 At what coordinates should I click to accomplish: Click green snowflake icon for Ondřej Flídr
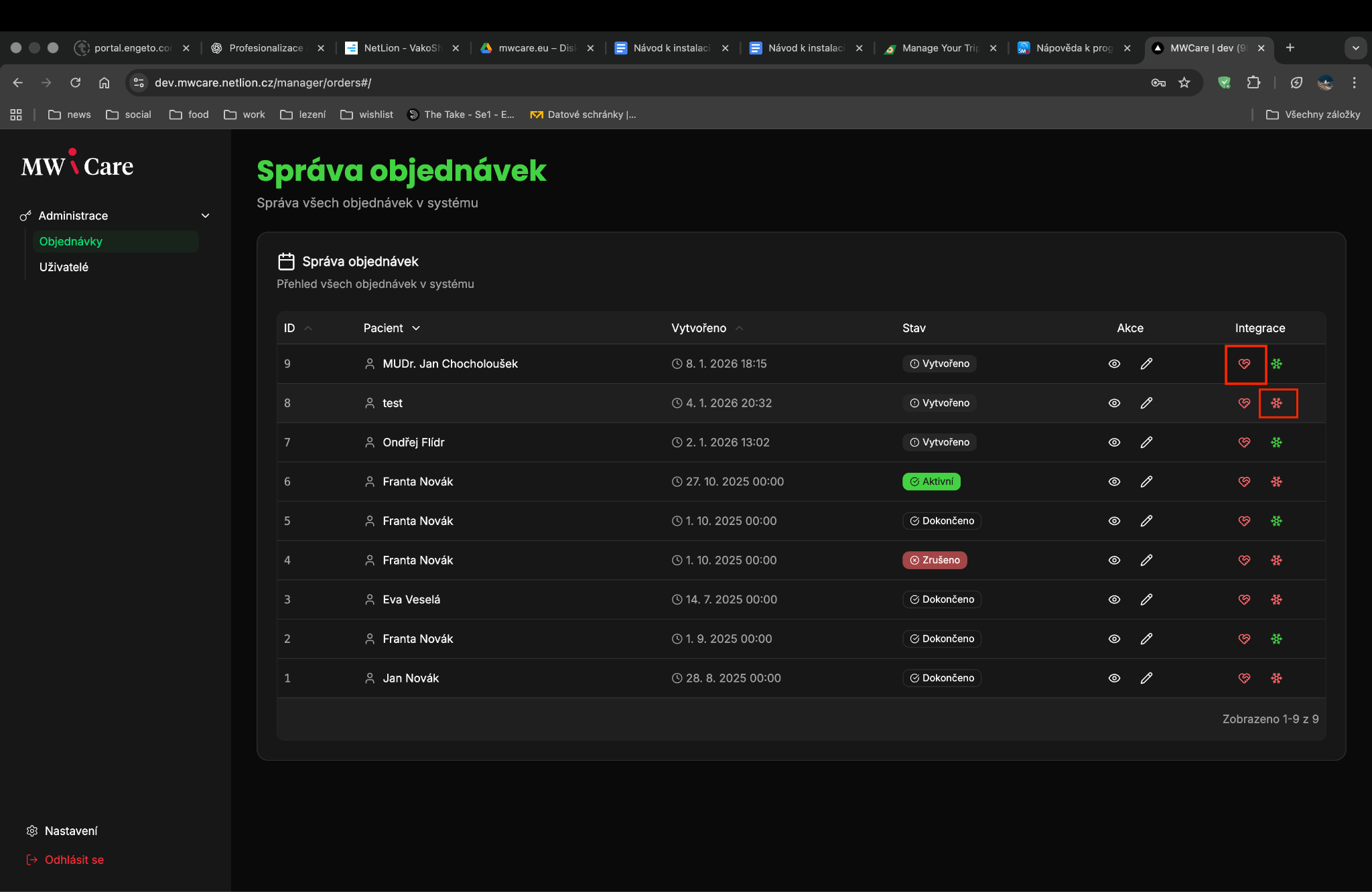tap(1277, 442)
